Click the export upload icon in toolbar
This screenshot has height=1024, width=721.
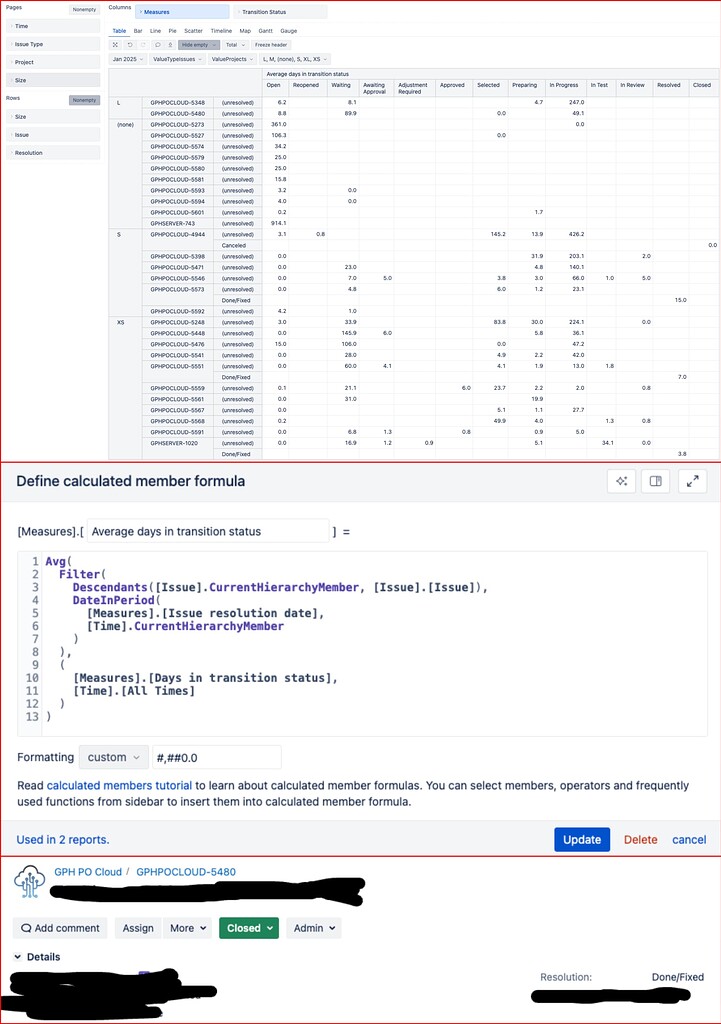click(170, 45)
